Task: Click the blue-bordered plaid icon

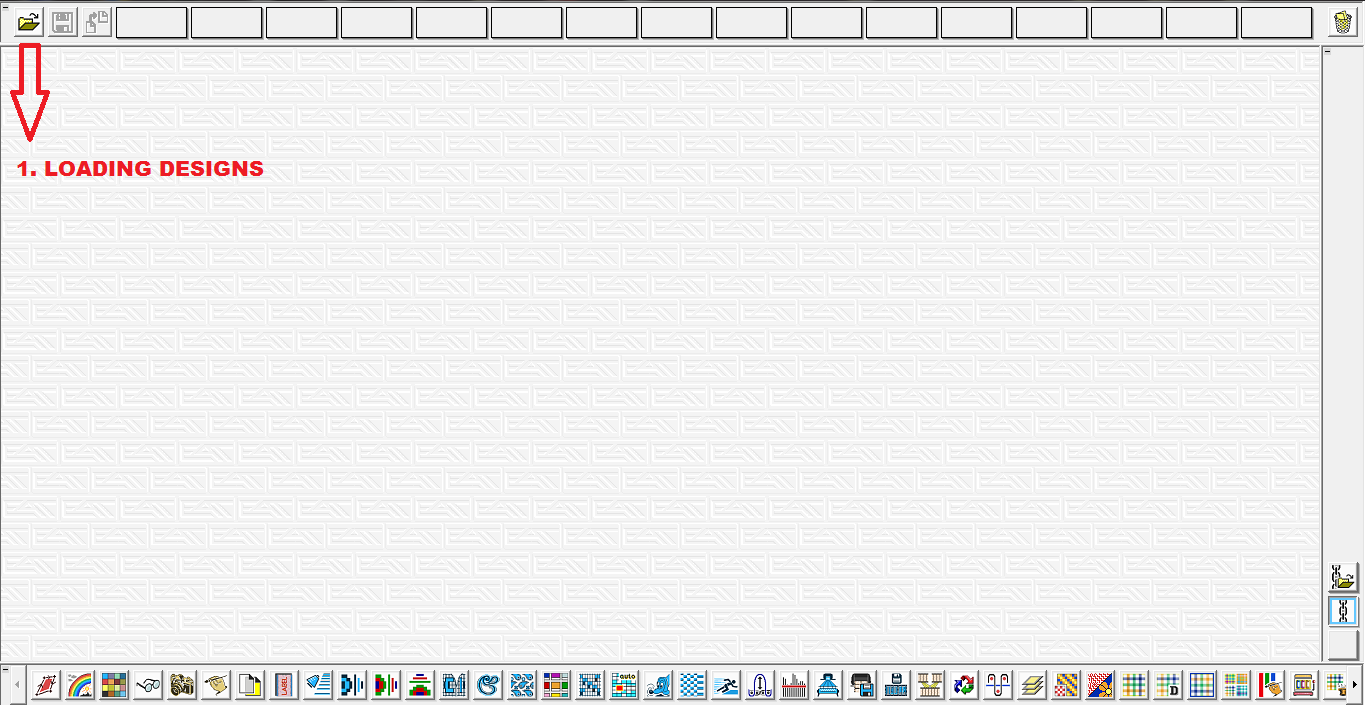Action: 1202,685
